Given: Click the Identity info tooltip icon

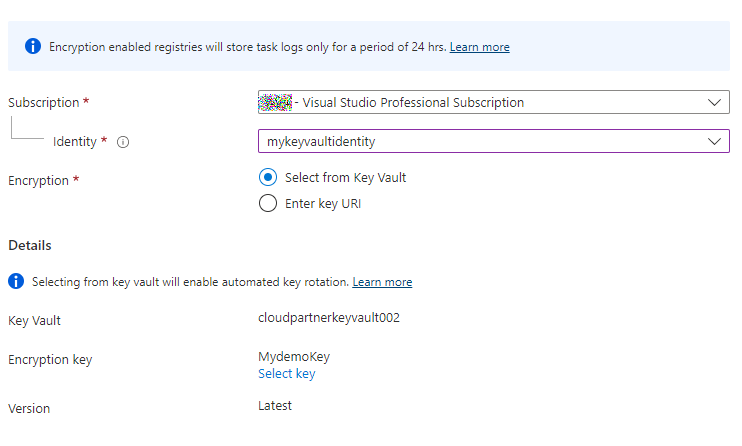Looking at the screenshot, I should (x=123, y=142).
